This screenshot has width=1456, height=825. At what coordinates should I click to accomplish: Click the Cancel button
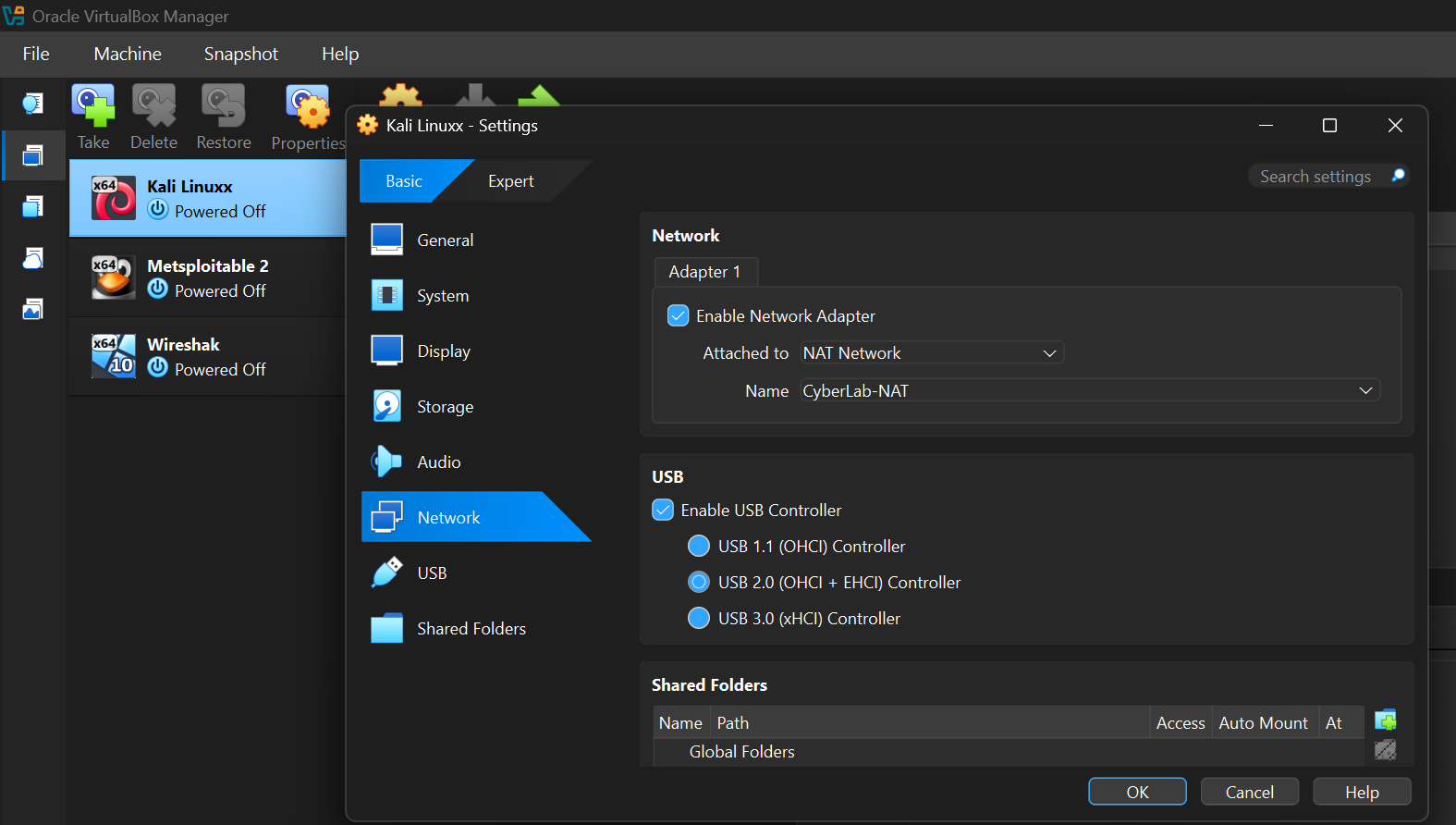[1250, 792]
